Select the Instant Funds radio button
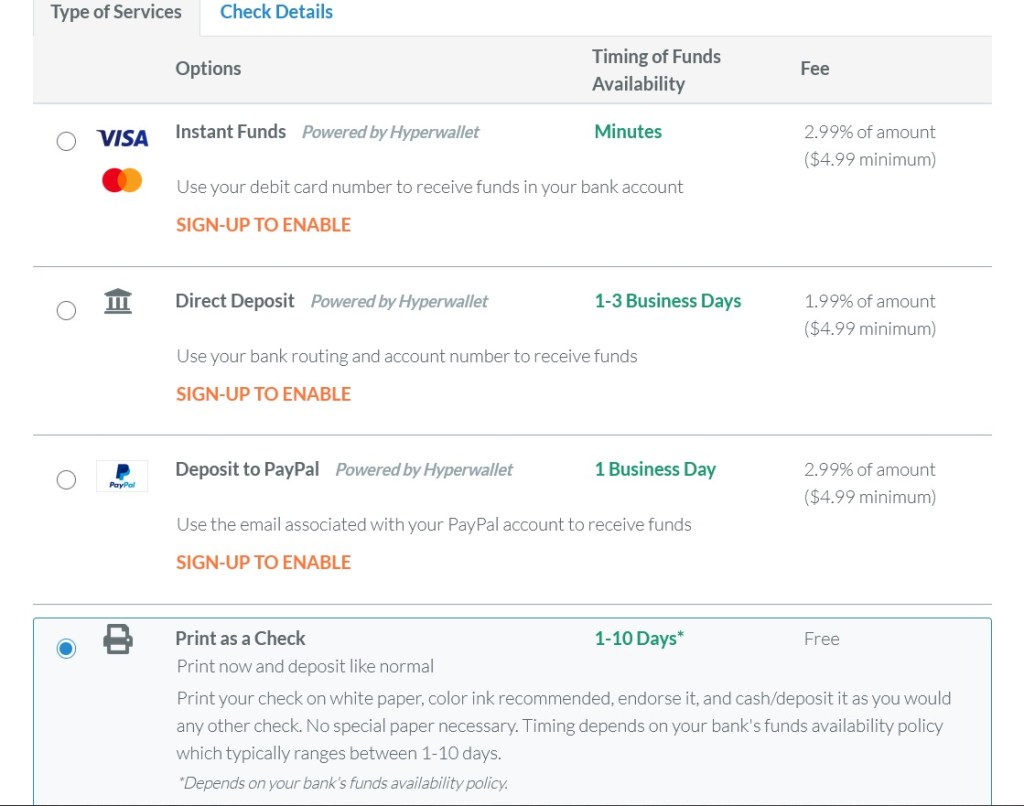The image size is (1024, 806). (66, 141)
